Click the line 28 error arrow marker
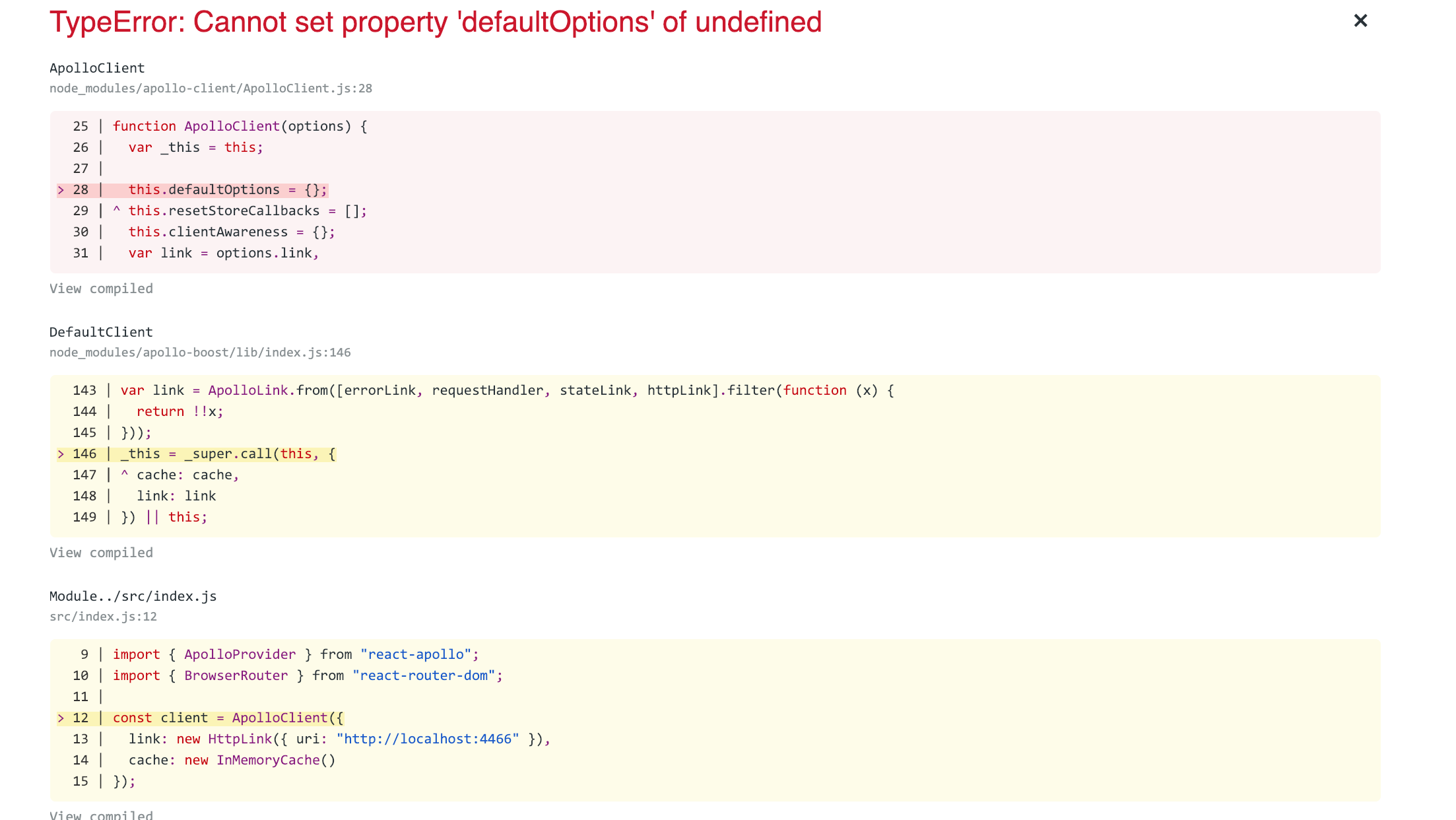Screen dimensions: 1456x820 click(61, 190)
